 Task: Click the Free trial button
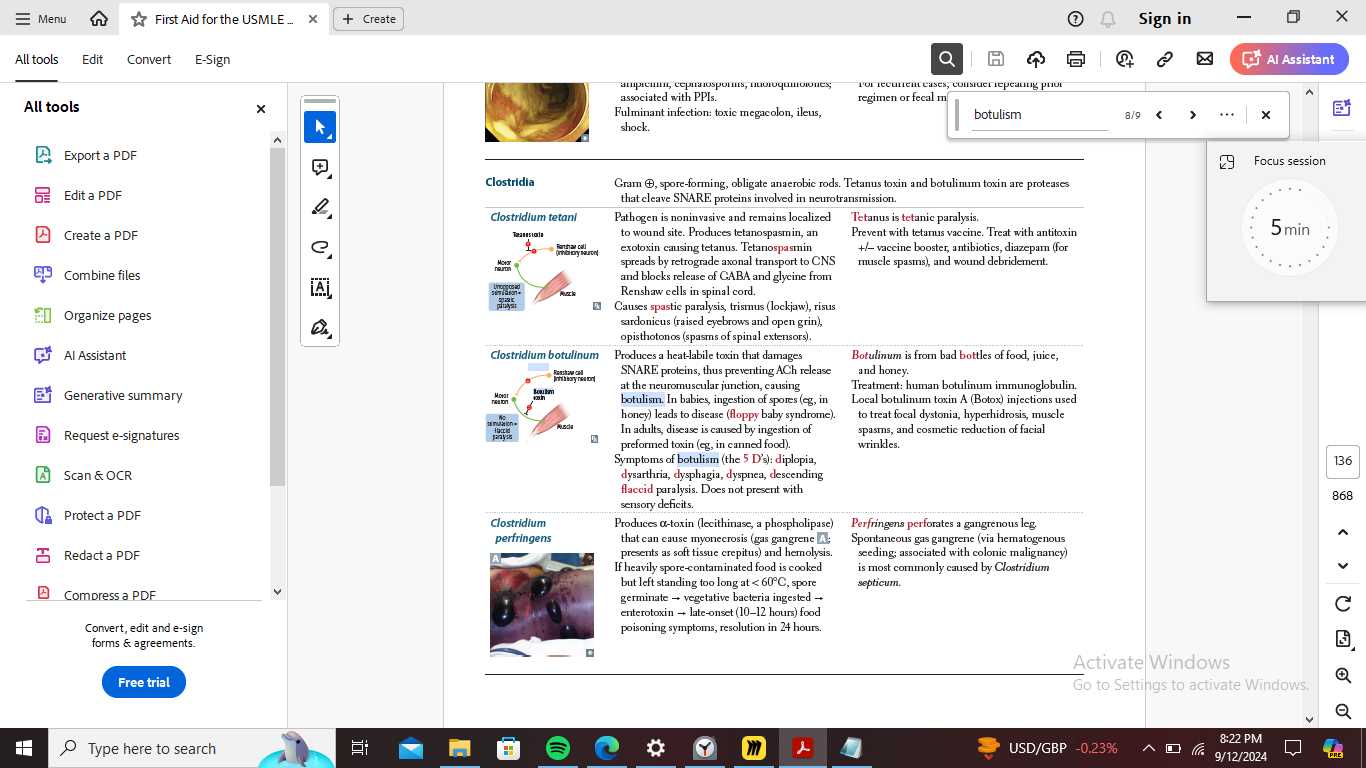[x=144, y=682]
